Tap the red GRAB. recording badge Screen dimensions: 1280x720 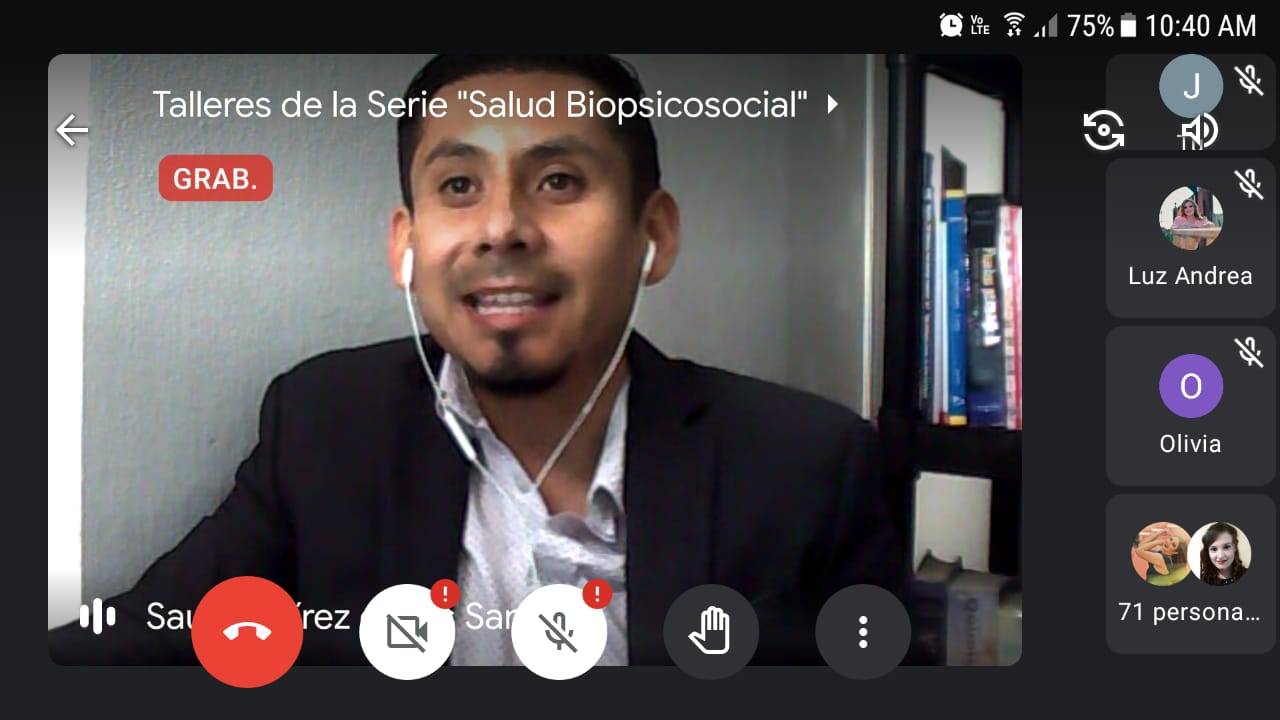[215, 178]
